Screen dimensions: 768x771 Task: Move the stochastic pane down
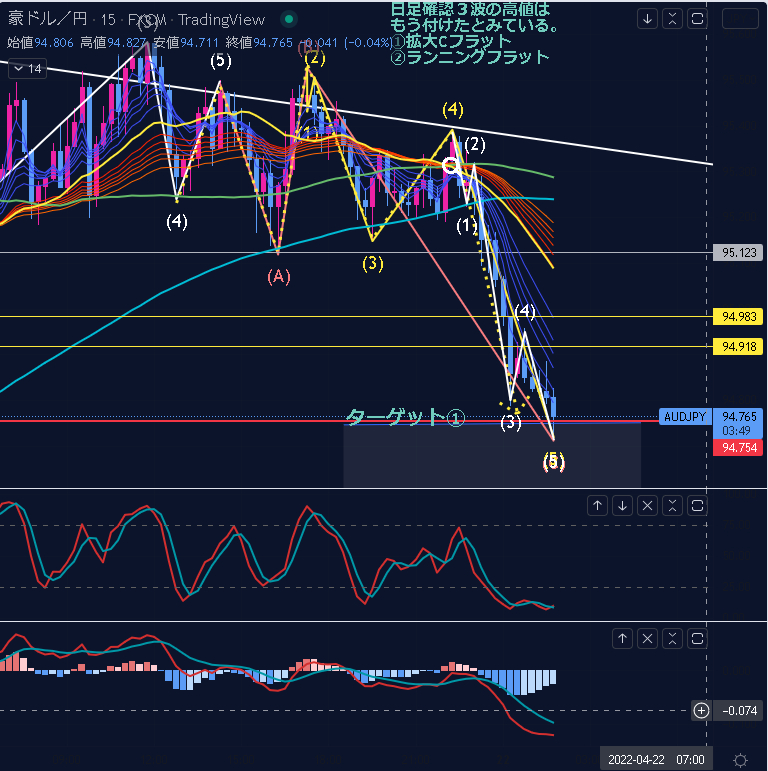click(x=622, y=505)
